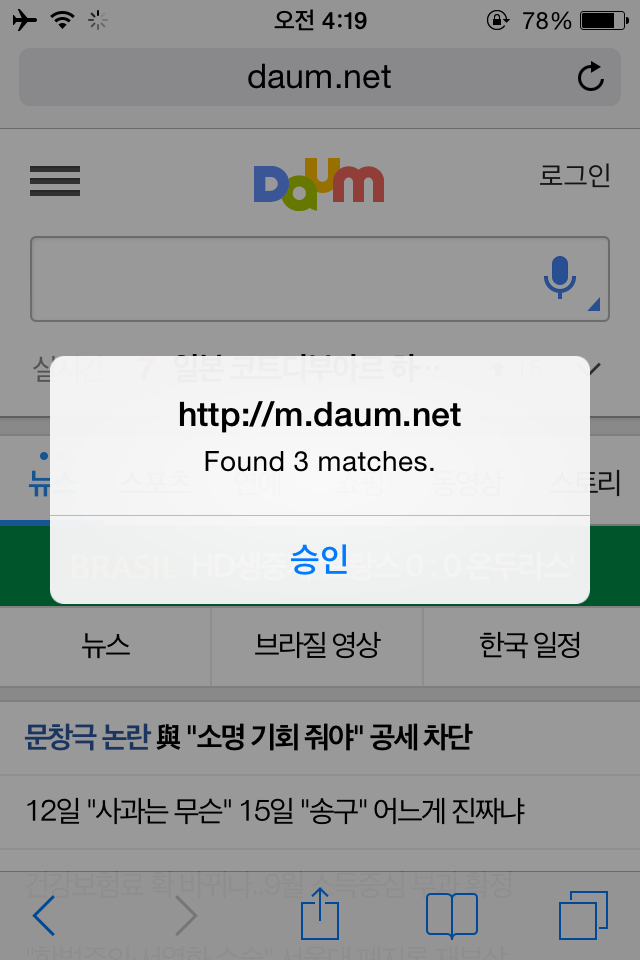This screenshot has height=960, width=640.
Task: Select the 뉴스 tab at the top
Action: (x=52, y=484)
